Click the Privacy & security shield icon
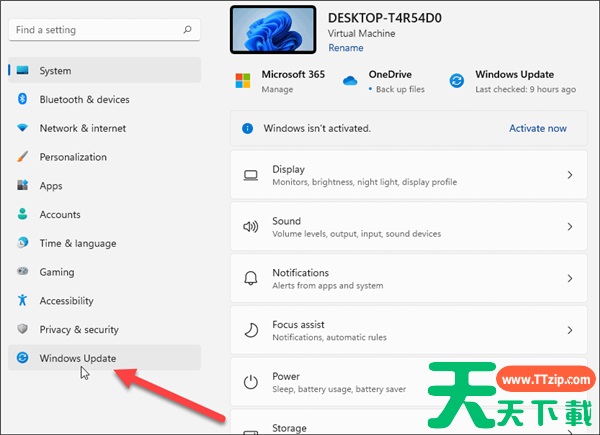 23,329
